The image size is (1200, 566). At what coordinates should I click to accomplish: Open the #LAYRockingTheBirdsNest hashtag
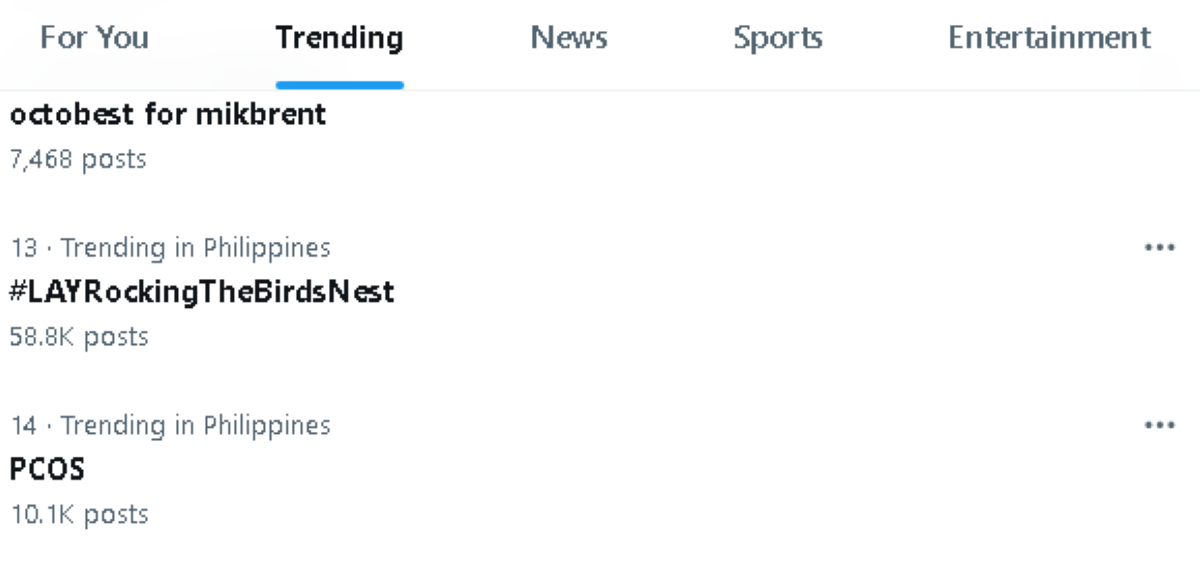(x=202, y=292)
